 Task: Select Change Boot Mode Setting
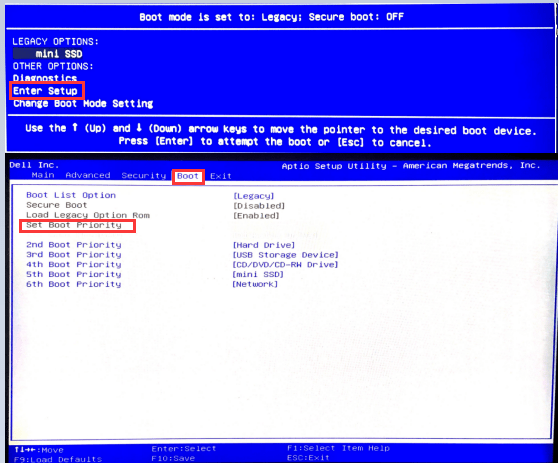click(83, 104)
